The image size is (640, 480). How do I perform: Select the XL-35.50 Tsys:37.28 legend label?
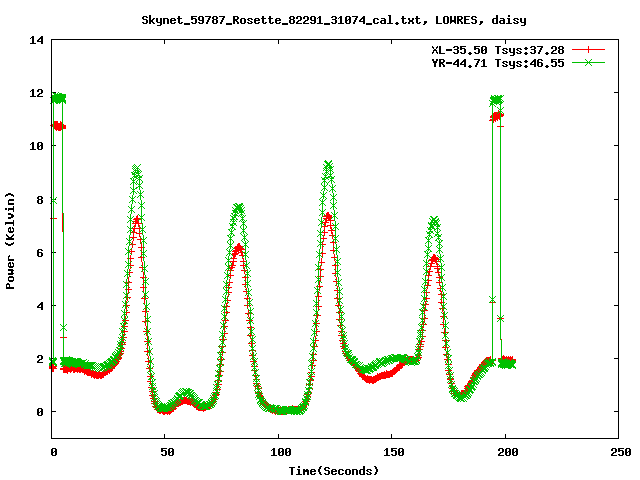(498, 50)
